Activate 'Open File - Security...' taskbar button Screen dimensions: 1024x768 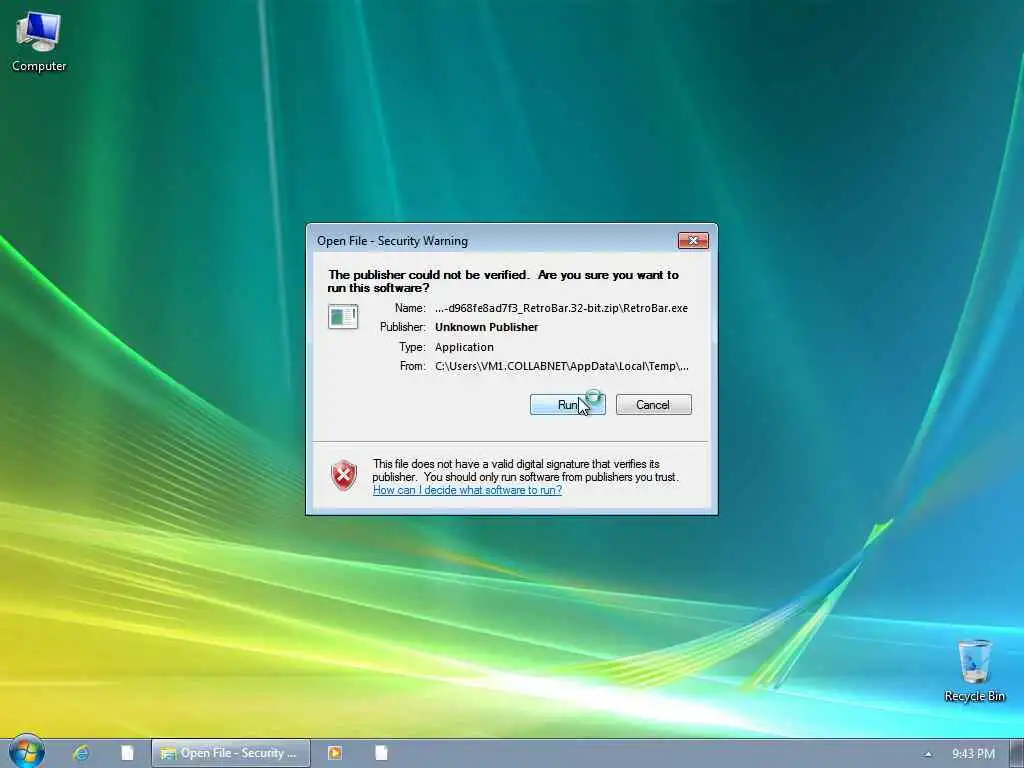click(231, 753)
